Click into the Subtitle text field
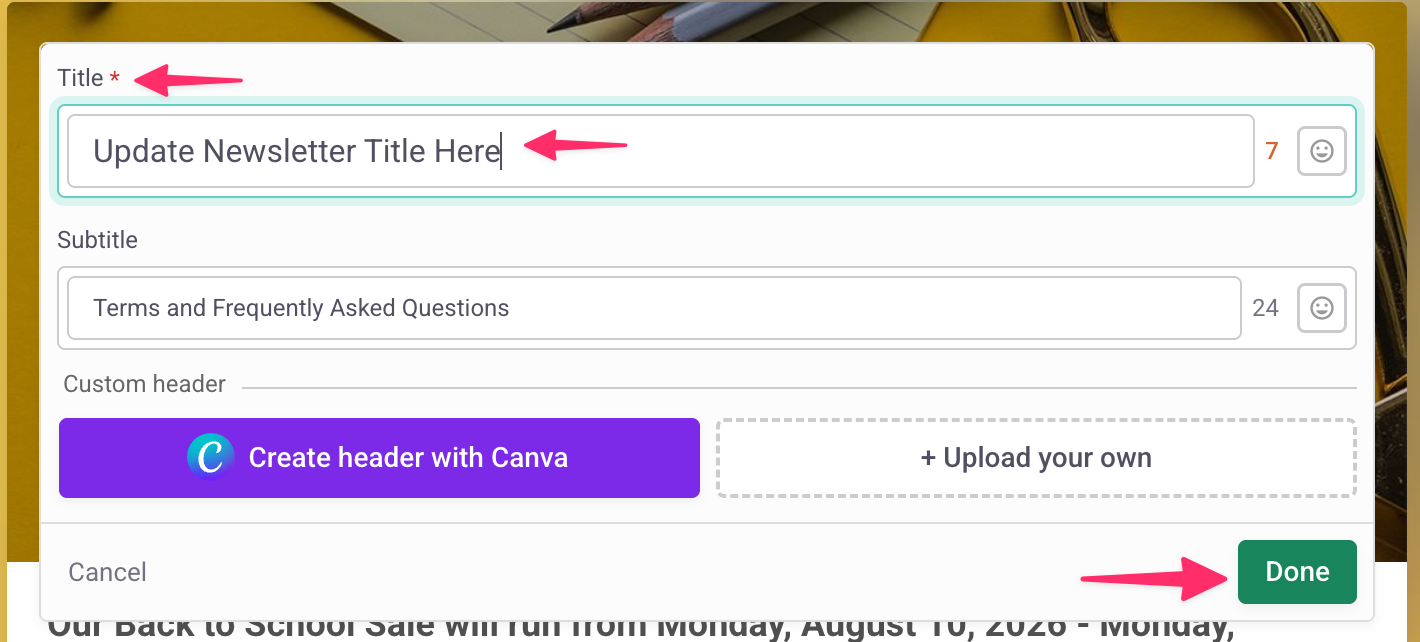Image resolution: width=1420 pixels, height=642 pixels. tap(654, 308)
